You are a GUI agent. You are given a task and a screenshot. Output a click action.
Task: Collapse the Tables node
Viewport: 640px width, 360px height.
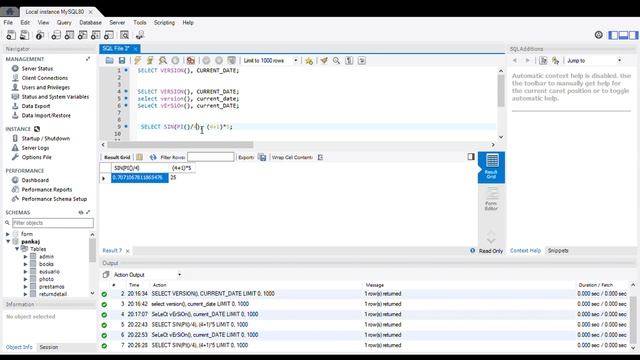pyautogui.click(x=17, y=249)
